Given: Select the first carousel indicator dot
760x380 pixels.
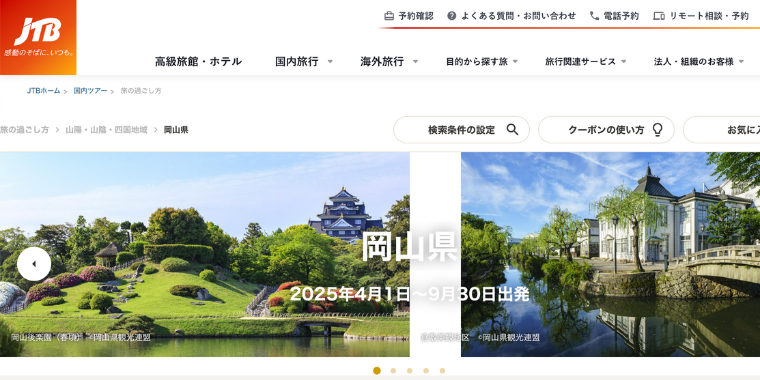Looking at the screenshot, I should point(377,371).
